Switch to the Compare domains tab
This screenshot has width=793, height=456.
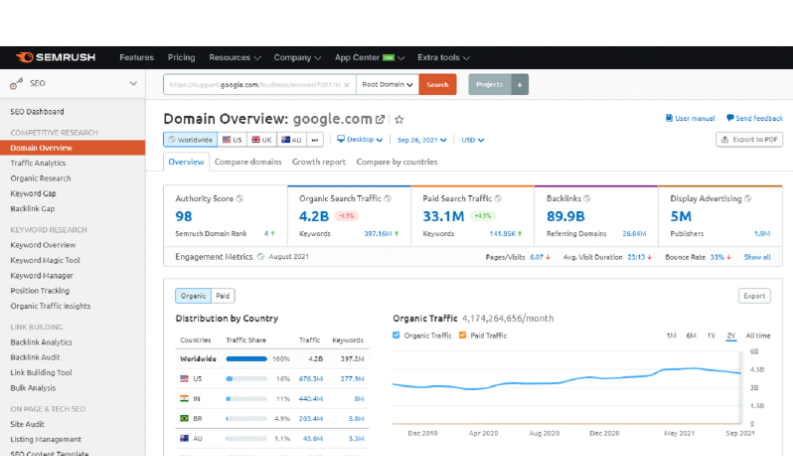click(248, 162)
